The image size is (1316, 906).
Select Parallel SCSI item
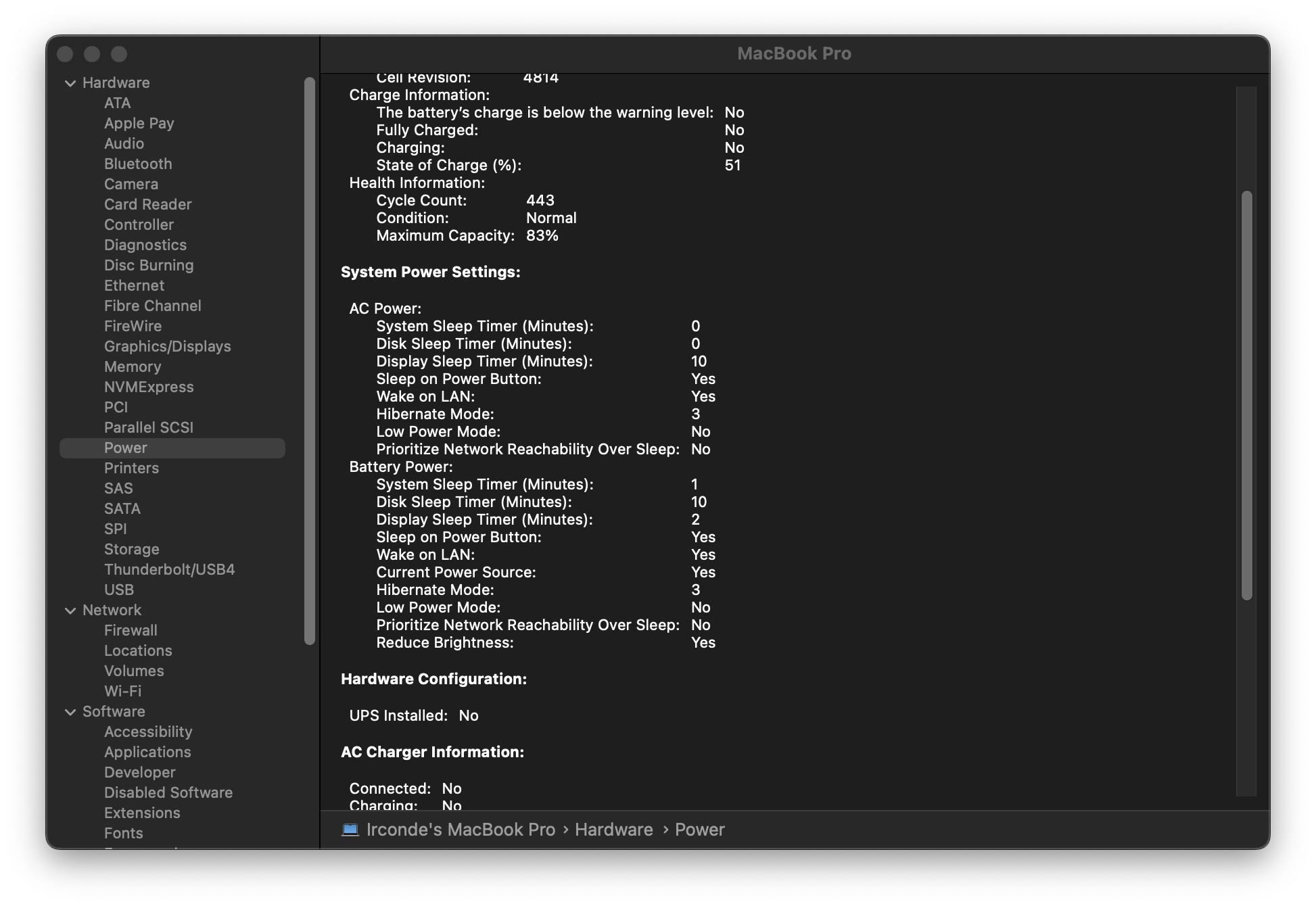[x=149, y=427]
